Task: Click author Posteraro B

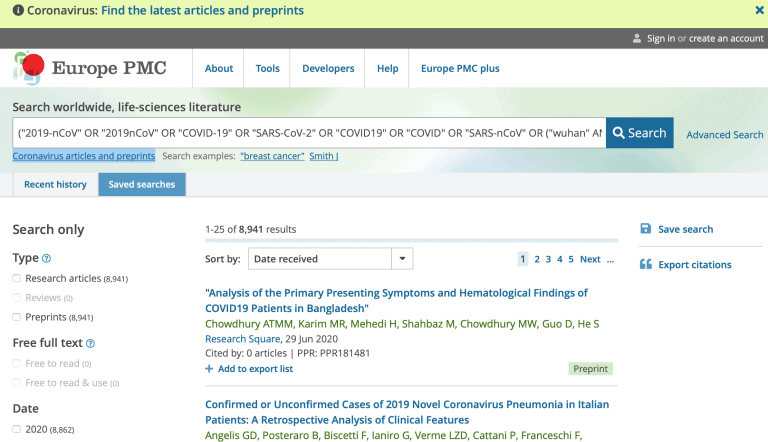Action: point(290,435)
